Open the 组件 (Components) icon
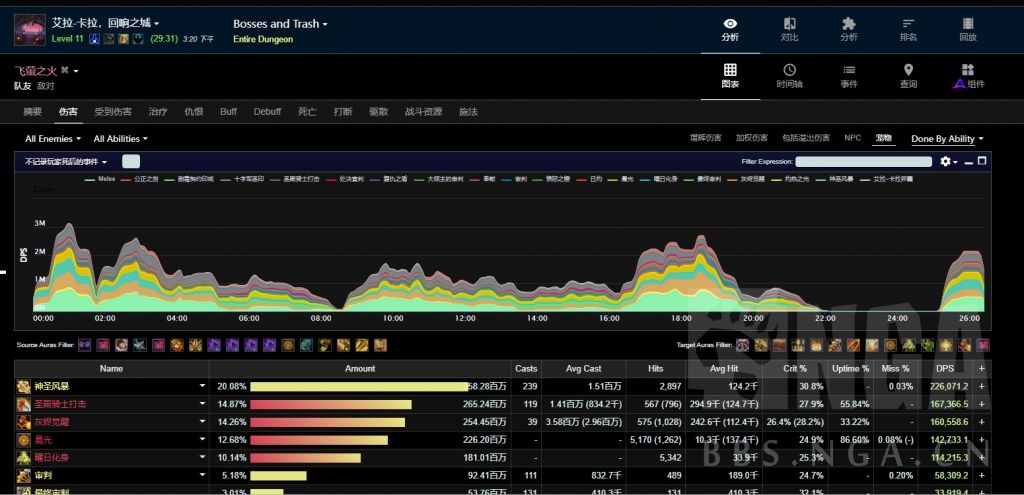 967,70
